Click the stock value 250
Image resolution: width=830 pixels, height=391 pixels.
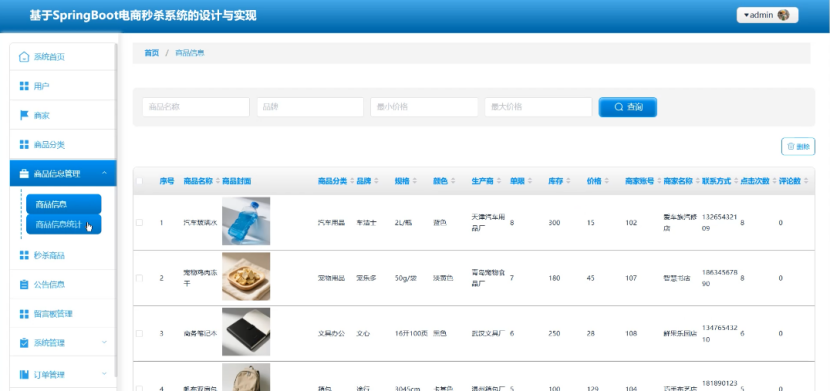pyautogui.click(x=554, y=333)
